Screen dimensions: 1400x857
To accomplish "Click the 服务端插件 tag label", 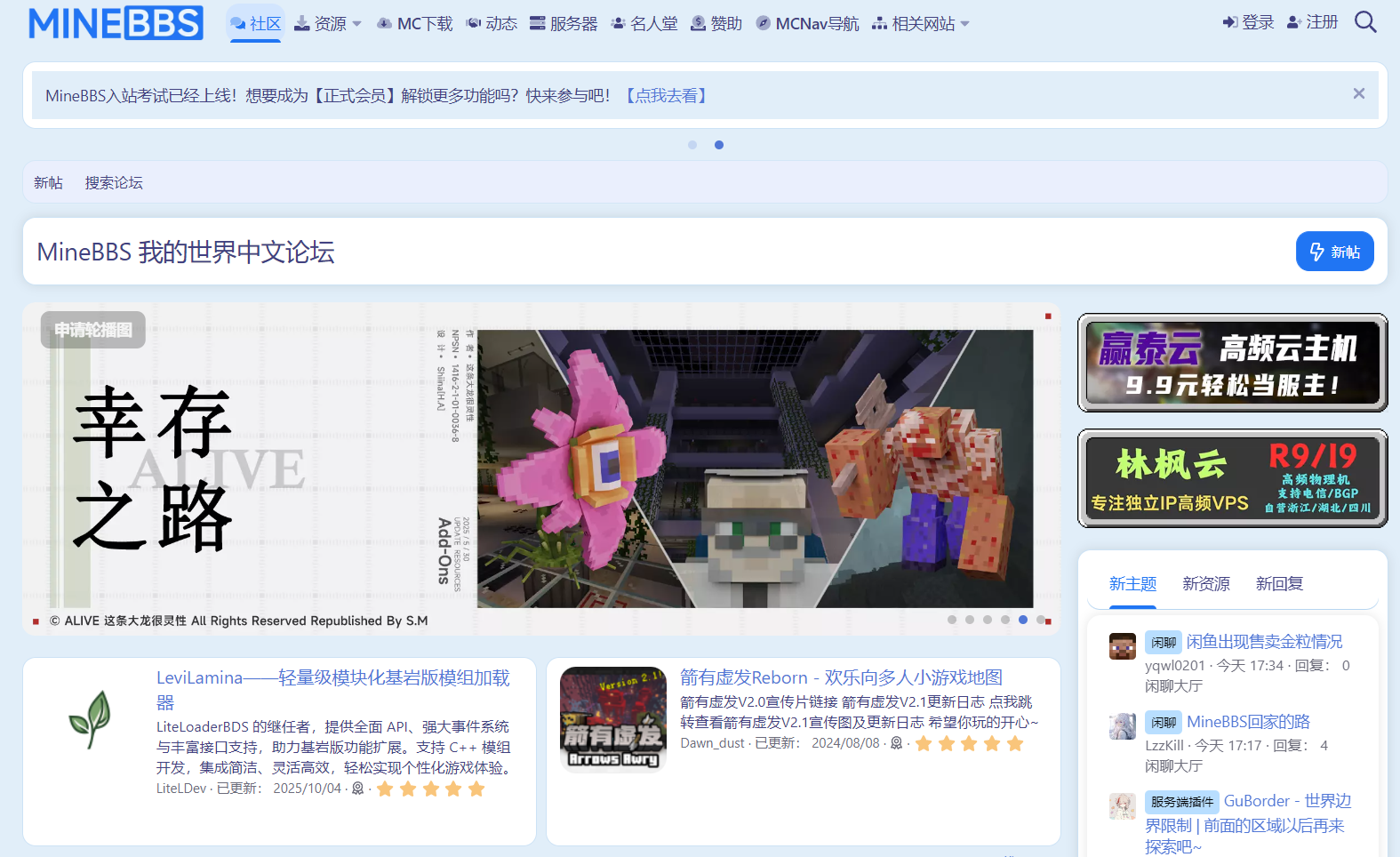I will [x=1181, y=802].
